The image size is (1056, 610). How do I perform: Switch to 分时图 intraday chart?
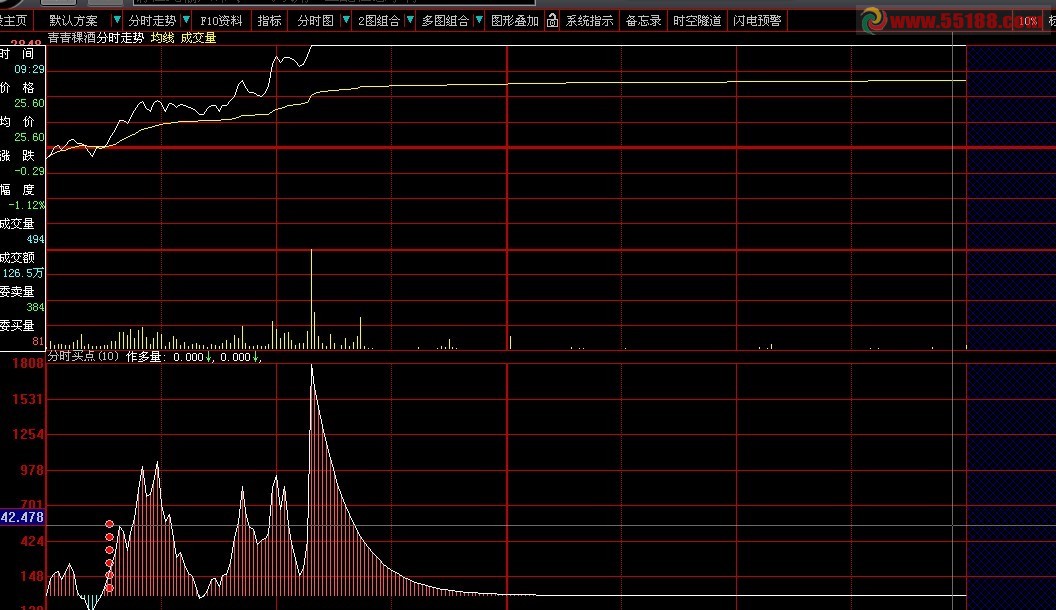pyautogui.click(x=315, y=21)
